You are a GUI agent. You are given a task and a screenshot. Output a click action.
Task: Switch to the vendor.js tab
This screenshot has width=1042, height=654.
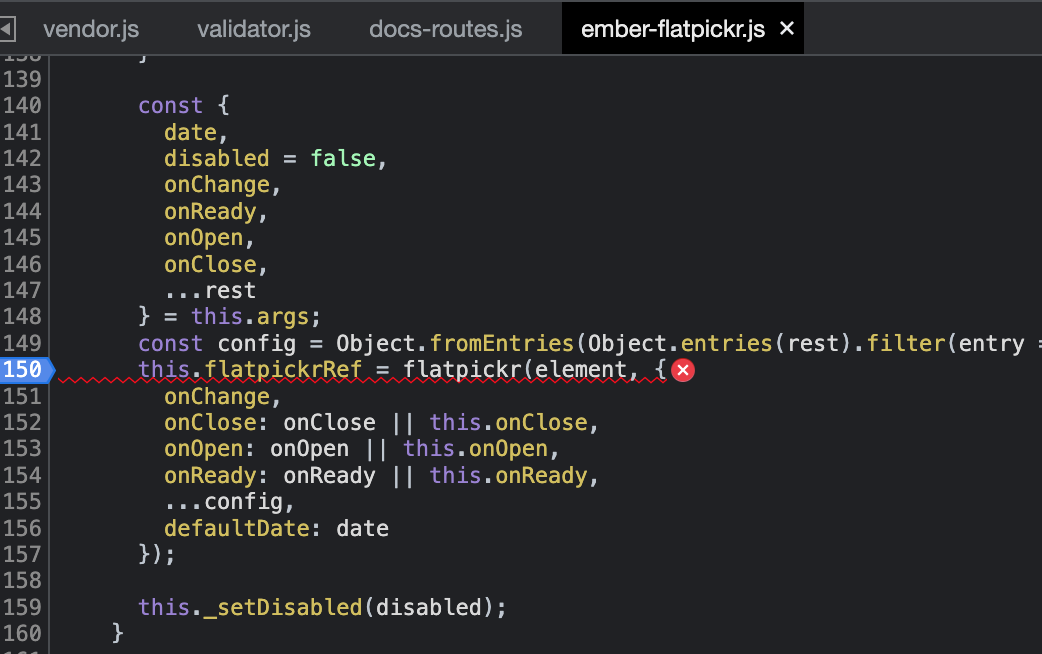[91, 29]
